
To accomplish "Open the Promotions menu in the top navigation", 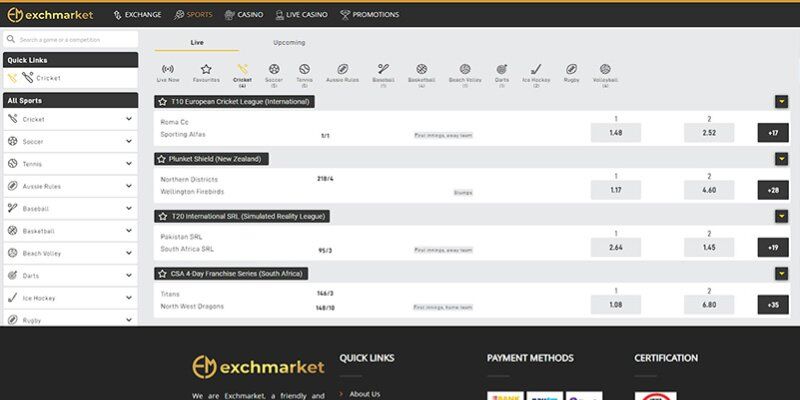I will [370, 15].
